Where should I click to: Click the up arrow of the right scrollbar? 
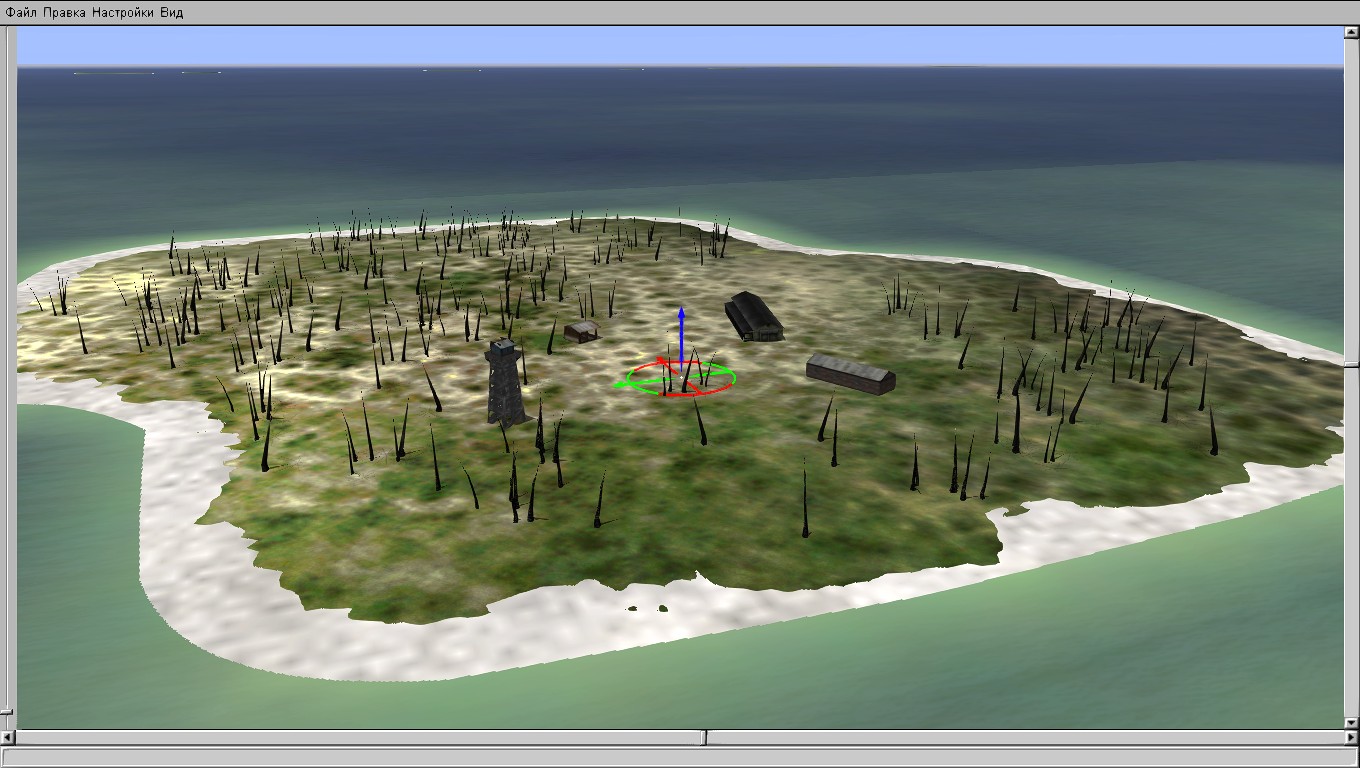click(x=1351, y=33)
